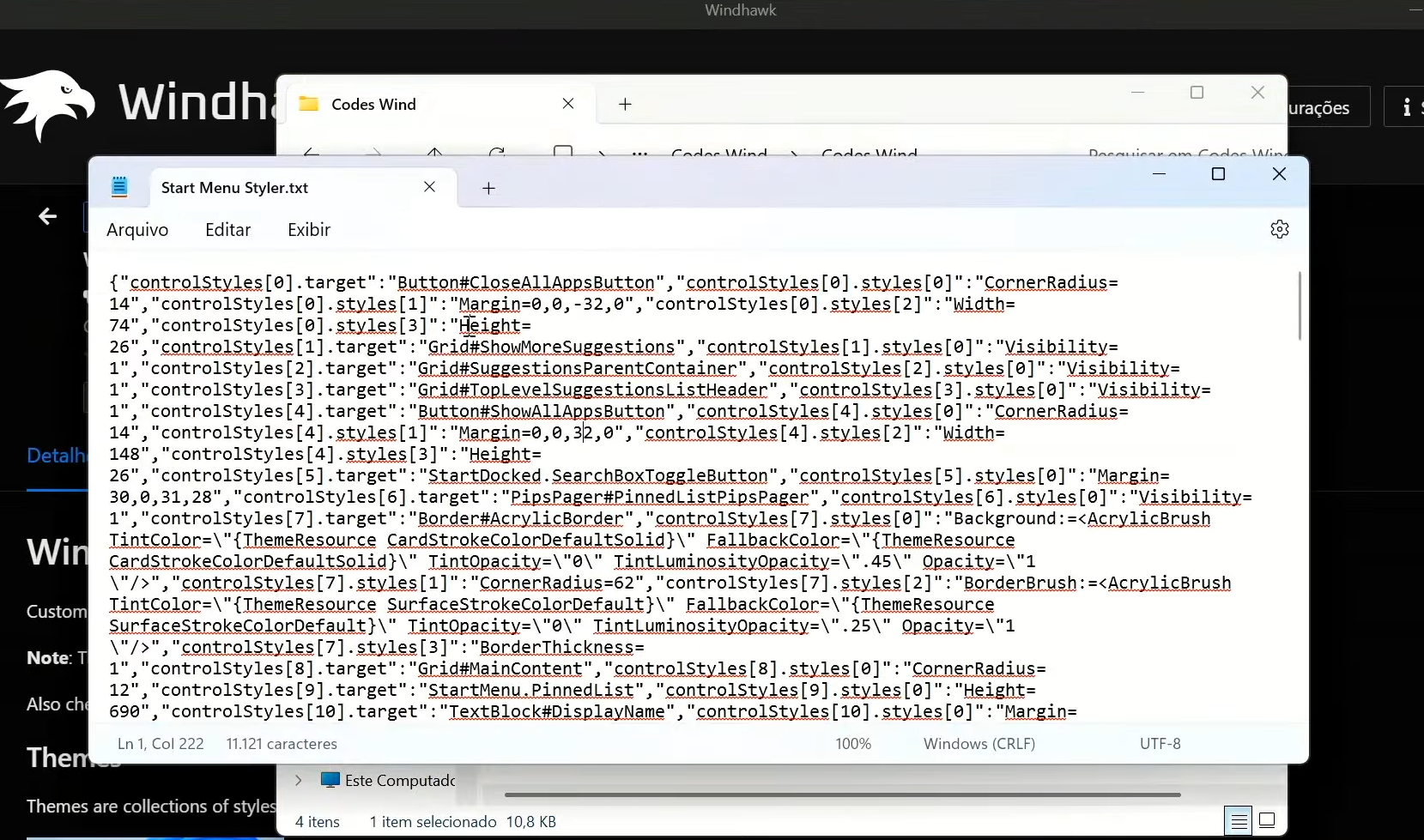Click the Explorer horizontal scrollbar
Screen dimensions: 1424x840
point(841,795)
